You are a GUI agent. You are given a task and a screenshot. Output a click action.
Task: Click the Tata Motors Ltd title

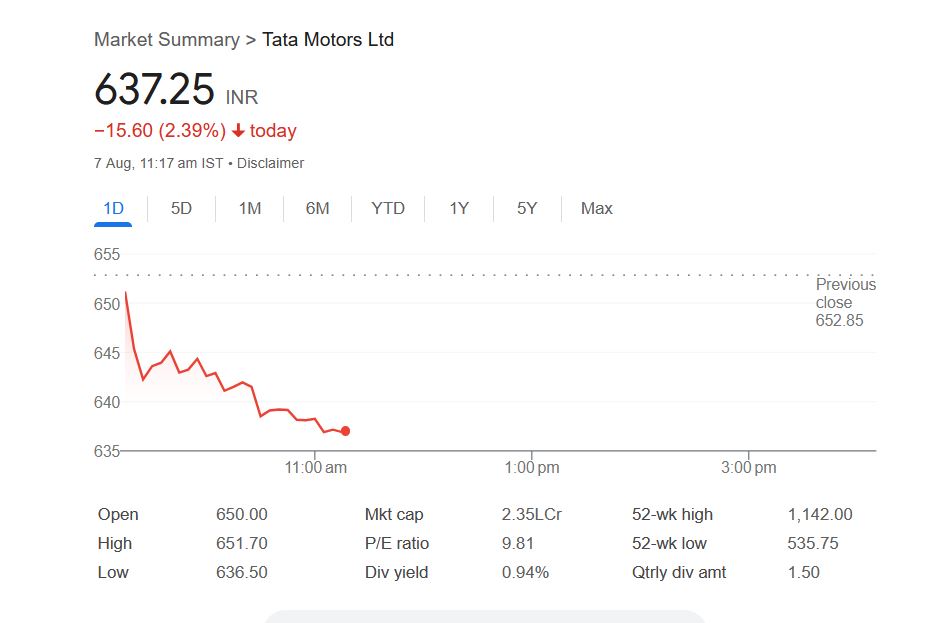pyautogui.click(x=328, y=40)
